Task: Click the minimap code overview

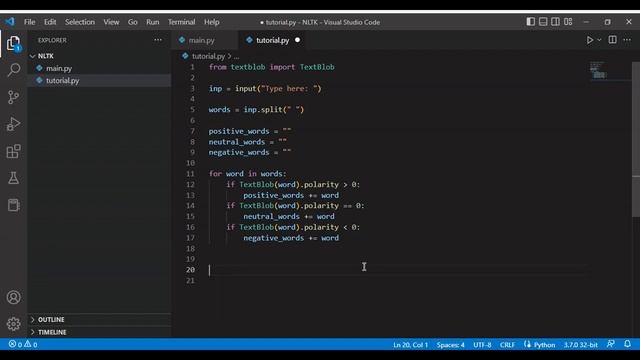Action: click(x=598, y=70)
